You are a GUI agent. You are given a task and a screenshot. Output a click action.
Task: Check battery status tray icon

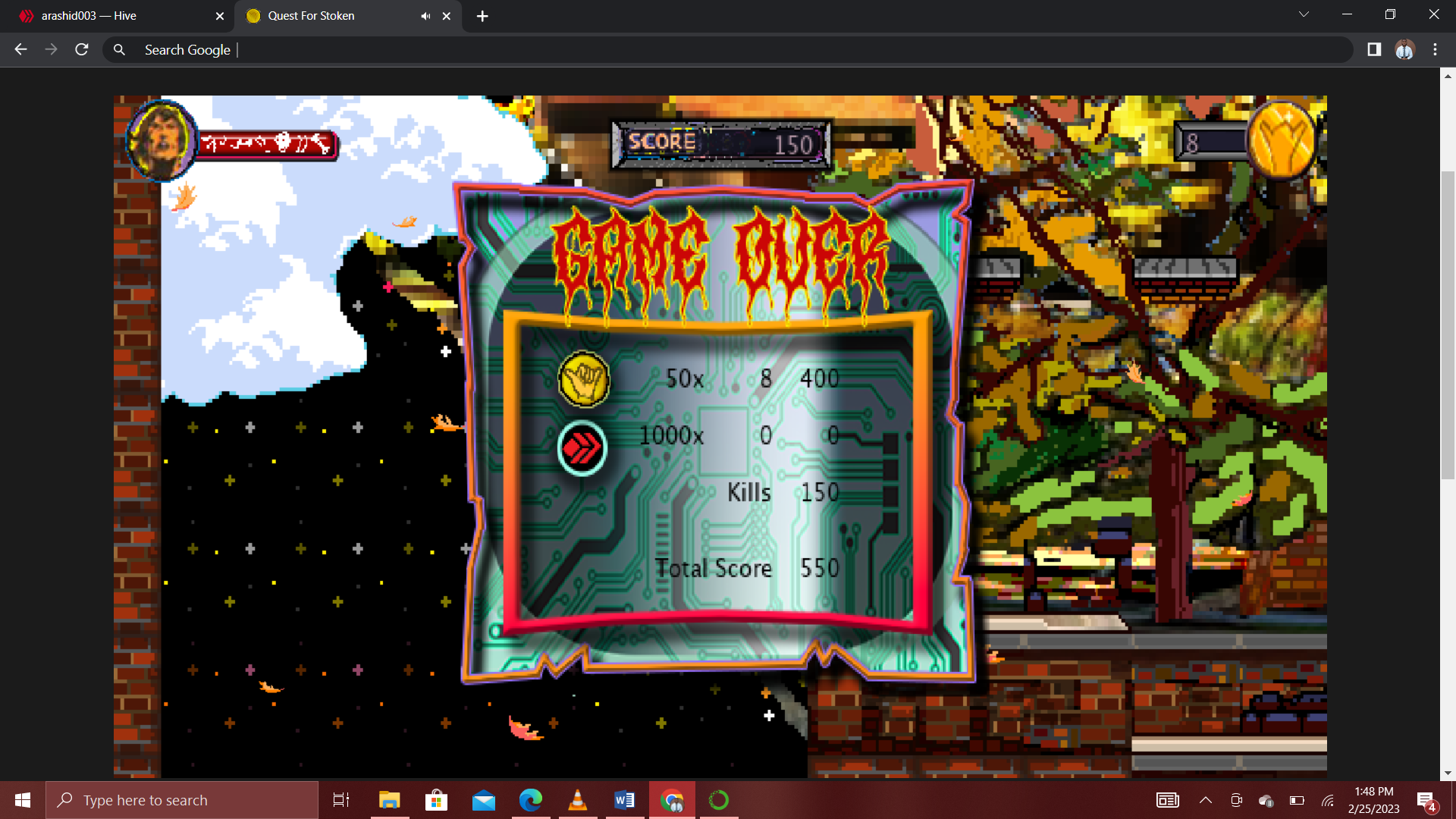coord(1297,800)
